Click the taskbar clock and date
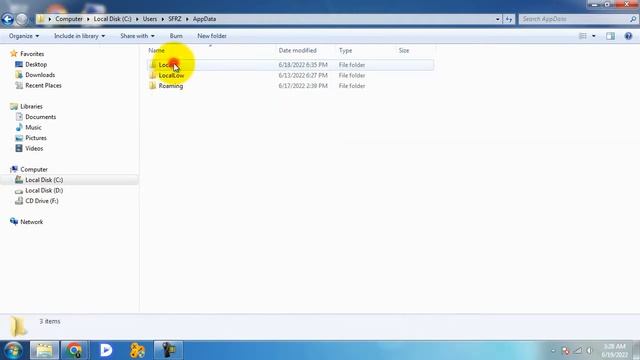The width and height of the screenshot is (640, 360). (x=614, y=351)
